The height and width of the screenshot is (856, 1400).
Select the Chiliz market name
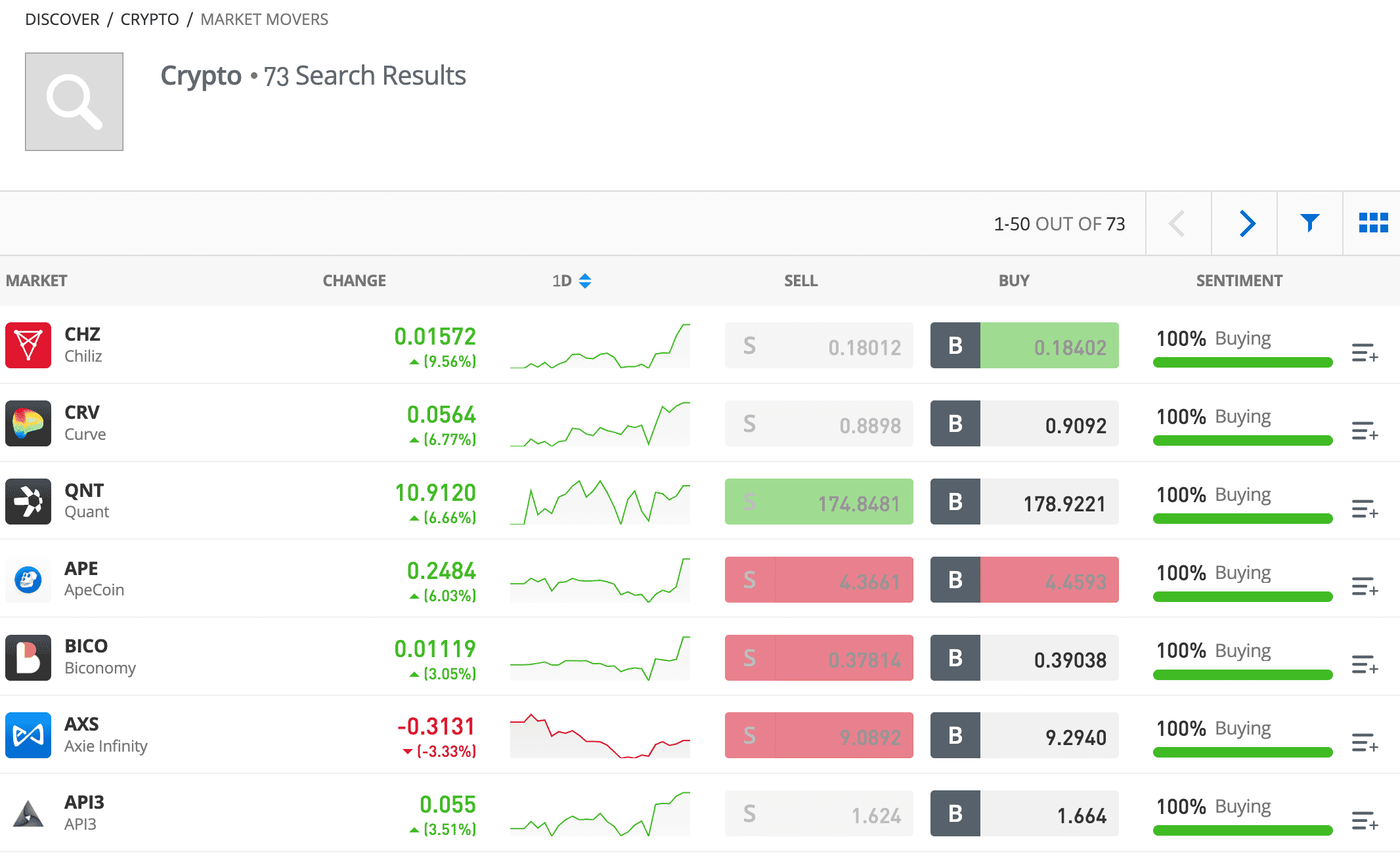[x=83, y=356]
